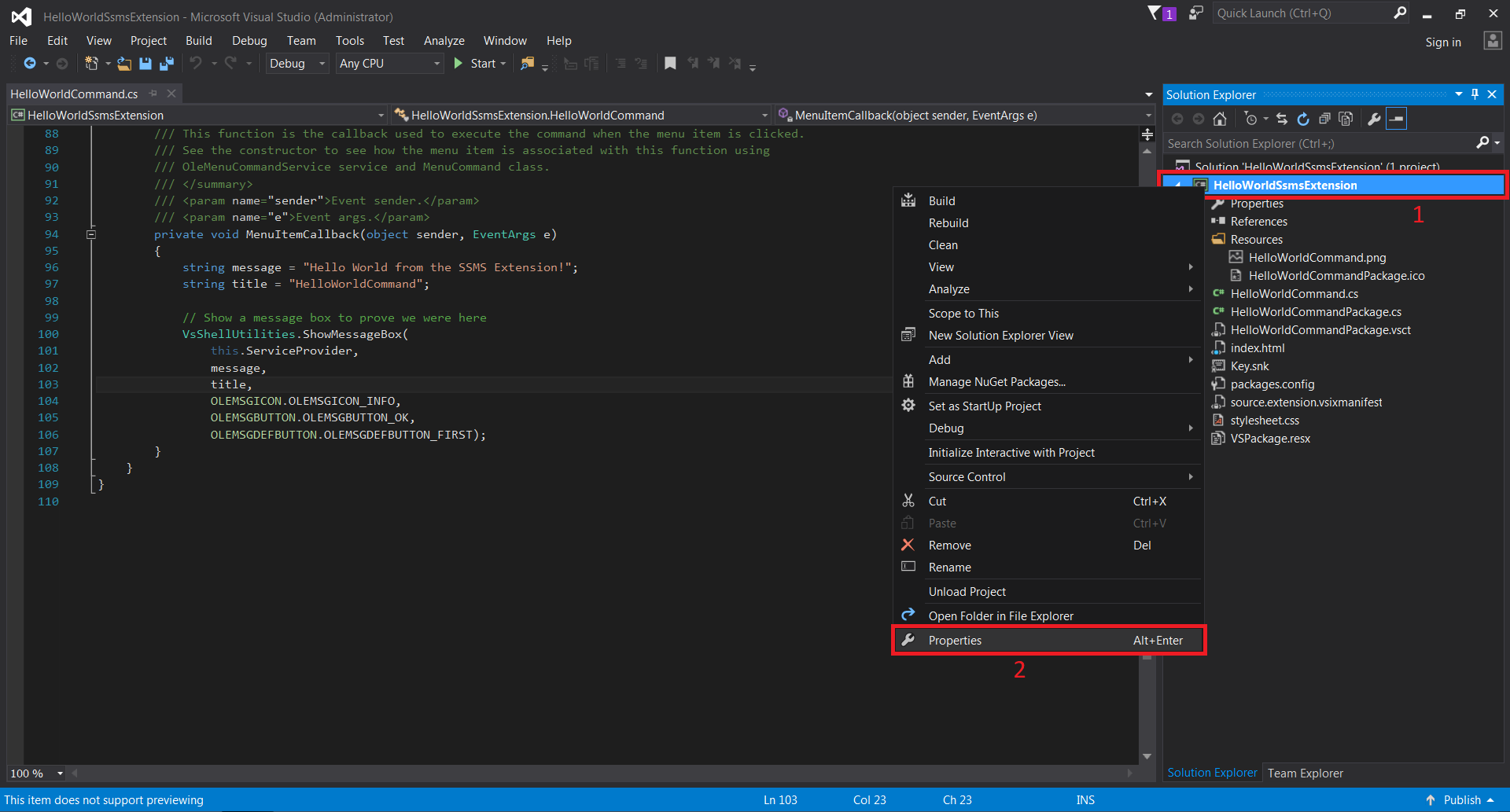Toggle auto-hide pin on Solution Explorer panel
Screen dimensions: 1510x812
coord(1475,94)
